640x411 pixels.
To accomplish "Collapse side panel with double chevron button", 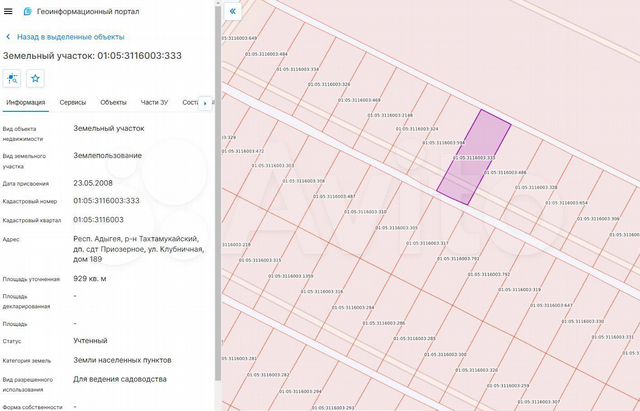I will click(233, 11).
